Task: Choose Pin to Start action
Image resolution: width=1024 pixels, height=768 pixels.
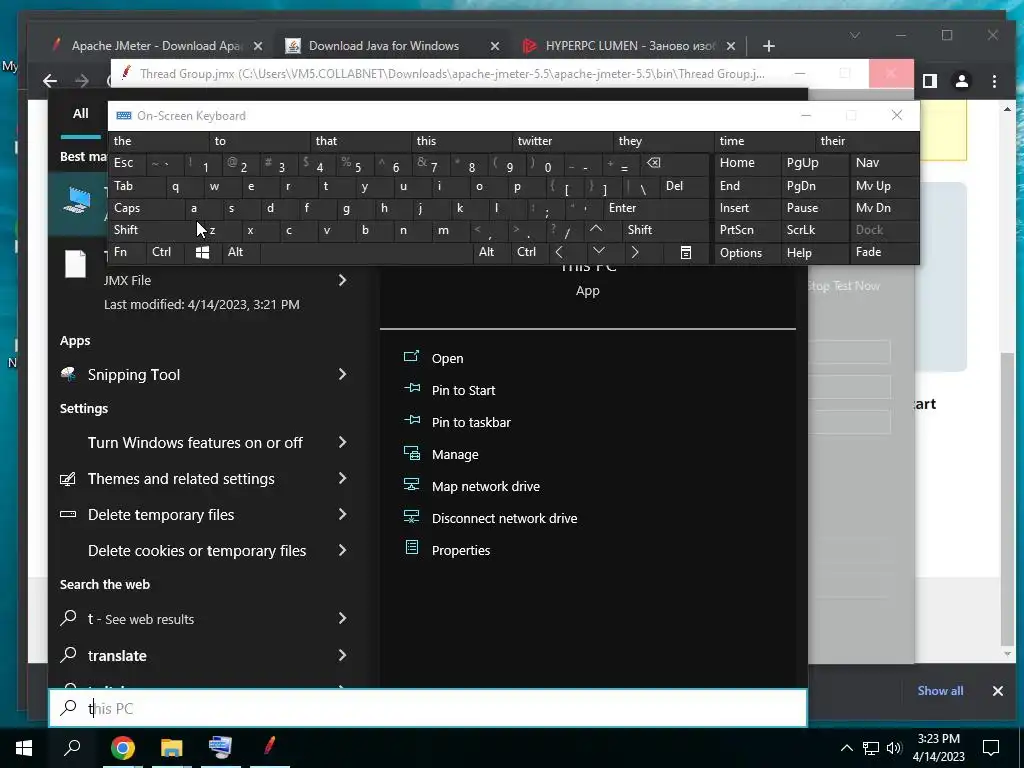Action: (463, 391)
